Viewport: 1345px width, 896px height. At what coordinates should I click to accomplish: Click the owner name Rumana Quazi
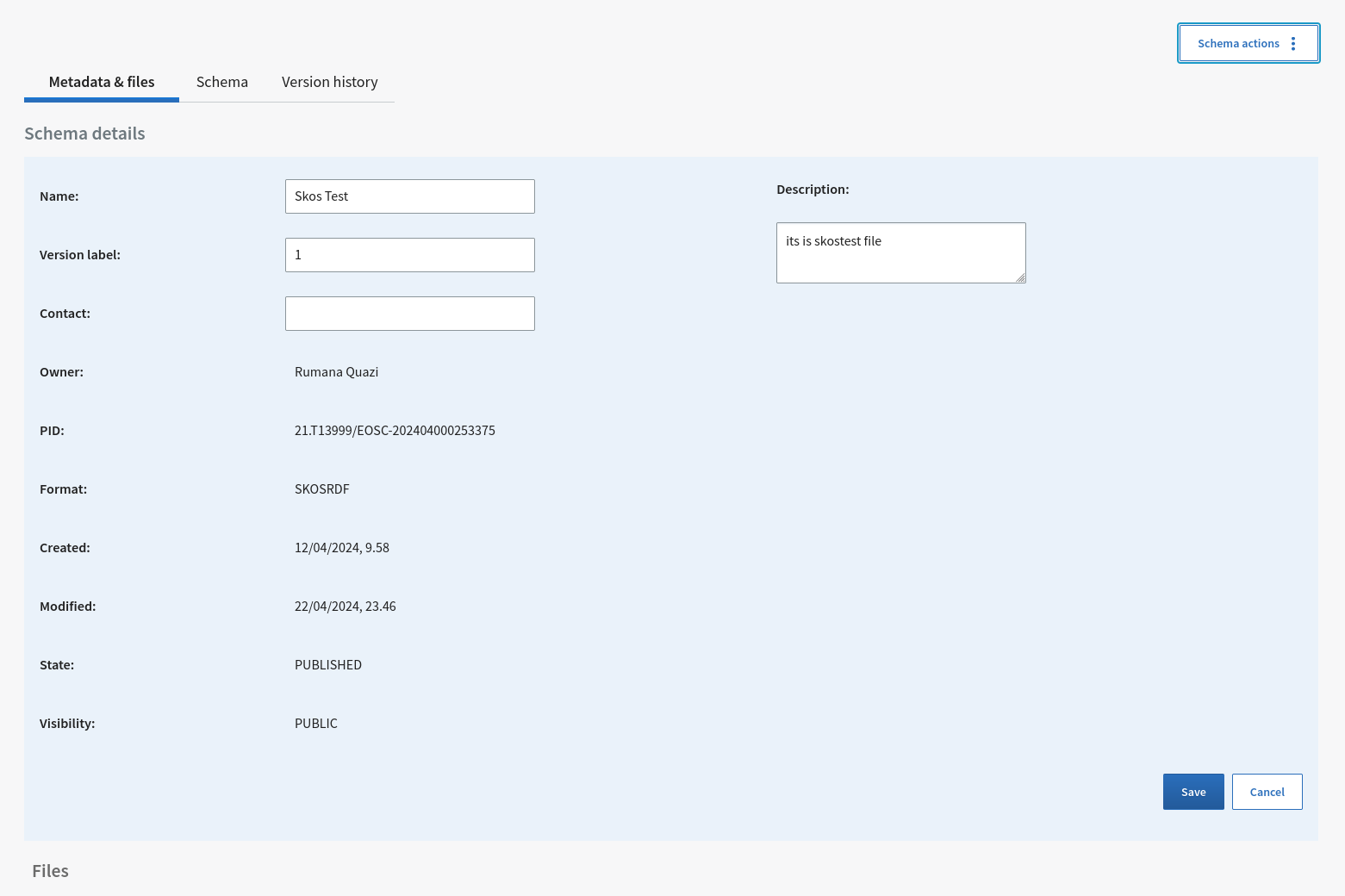[x=337, y=372]
